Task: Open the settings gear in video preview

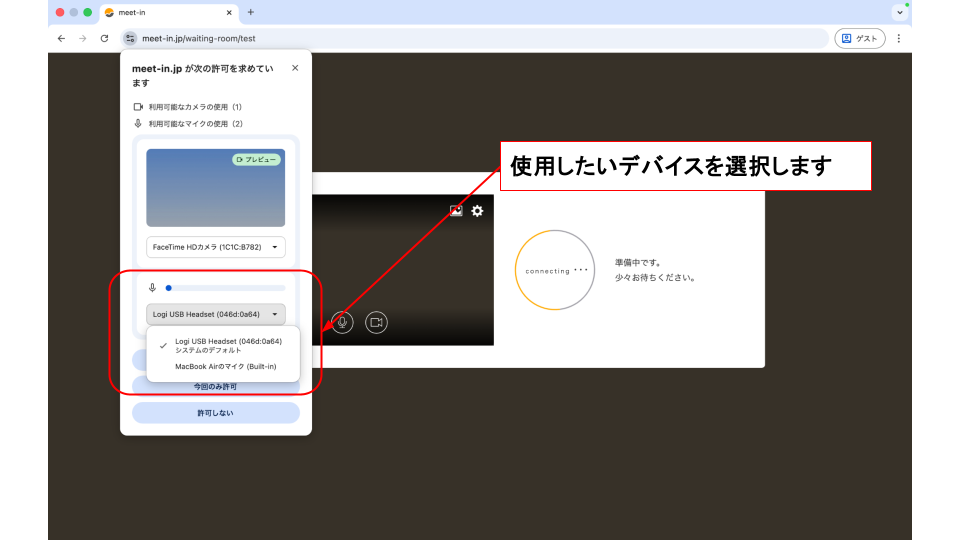Action: tap(477, 211)
